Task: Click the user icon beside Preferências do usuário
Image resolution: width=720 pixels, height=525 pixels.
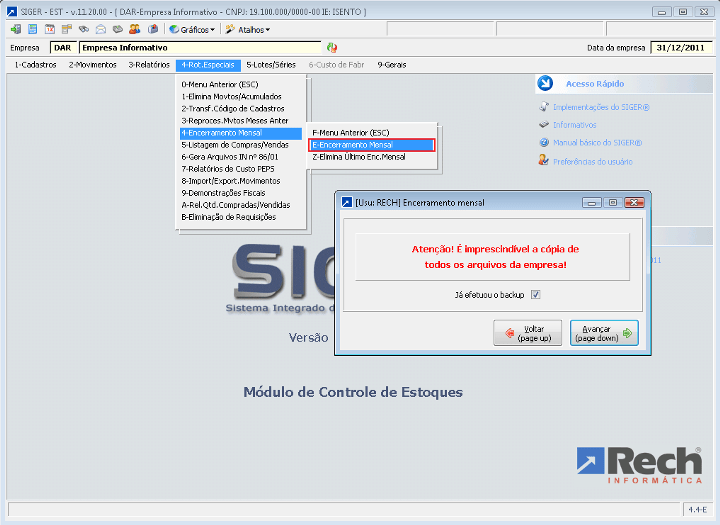Action: coord(544,160)
